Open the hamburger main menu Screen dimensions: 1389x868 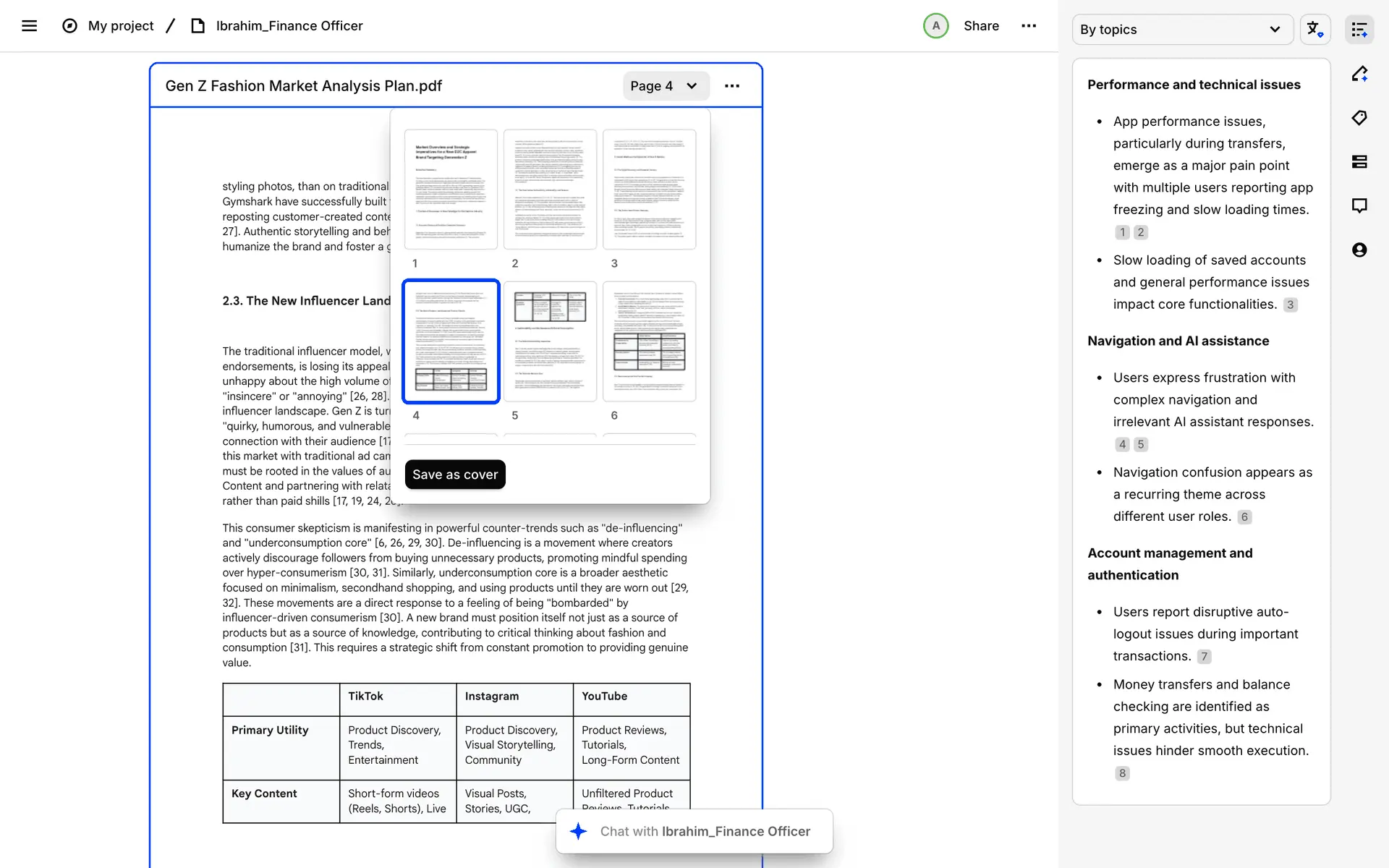click(29, 26)
